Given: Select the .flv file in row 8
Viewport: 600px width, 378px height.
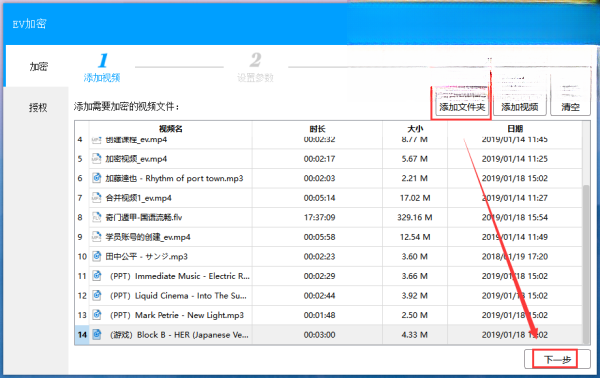Looking at the screenshot, I should coord(144,217).
